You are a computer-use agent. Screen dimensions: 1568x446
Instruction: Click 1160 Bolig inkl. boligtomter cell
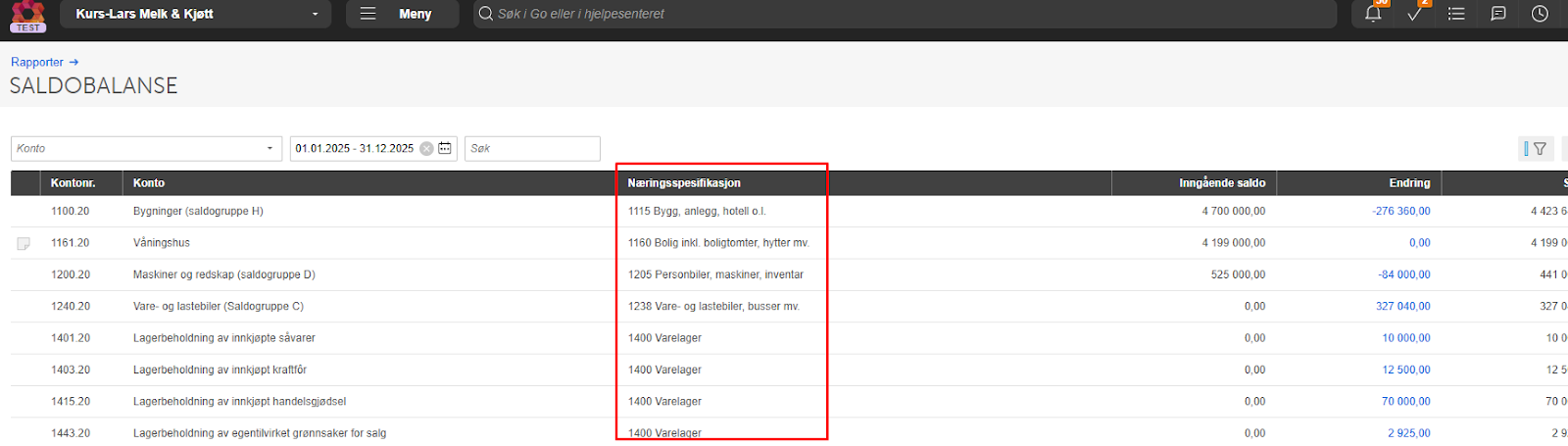[718, 243]
